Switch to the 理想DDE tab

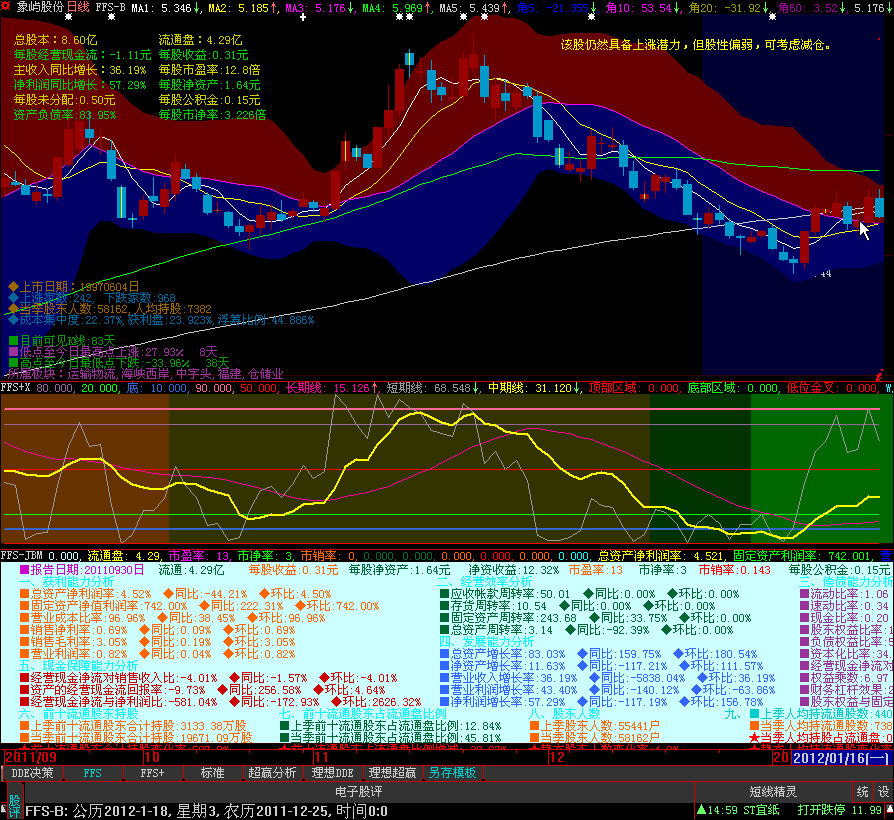click(x=332, y=773)
